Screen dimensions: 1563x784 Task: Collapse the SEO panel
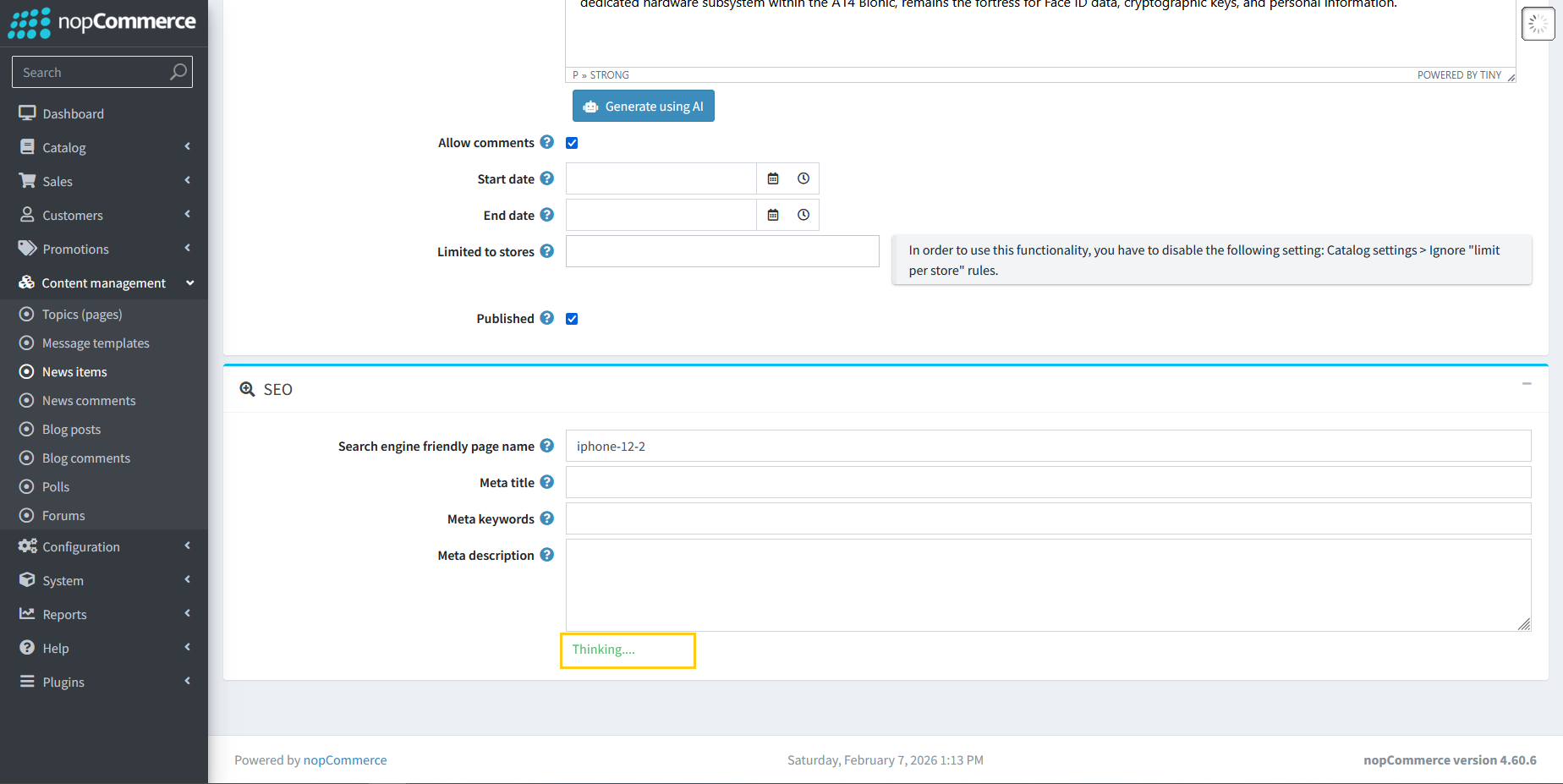1527,384
